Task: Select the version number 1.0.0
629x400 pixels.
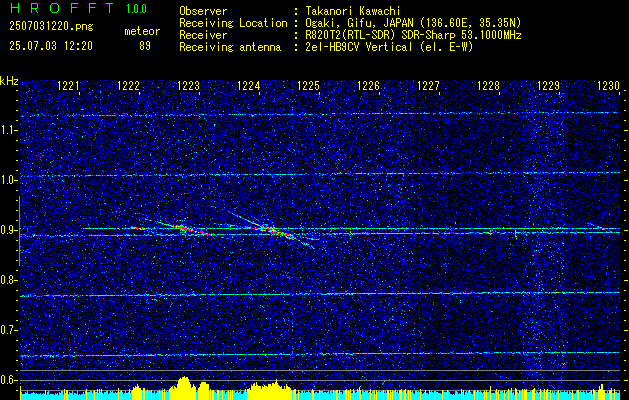Action: [136, 8]
